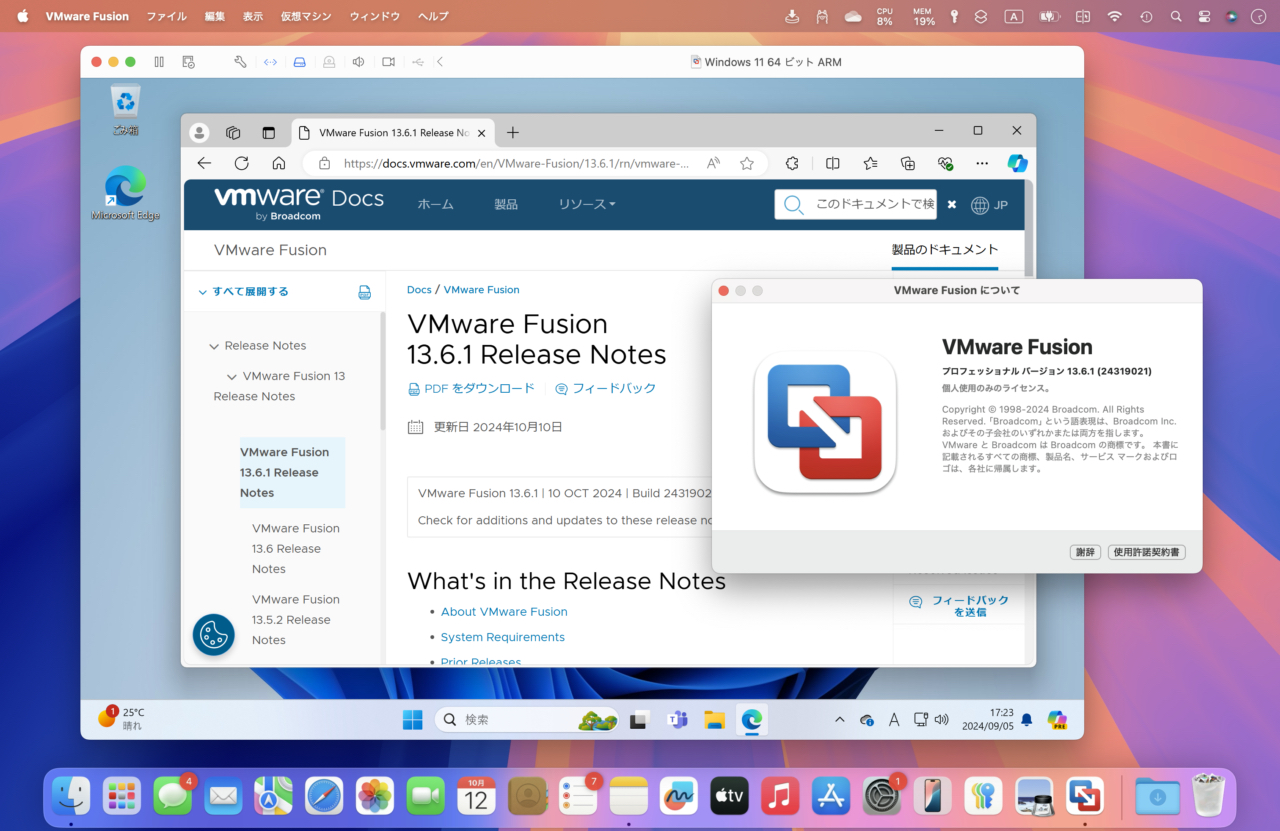This screenshot has width=1280, height=831.
Task: Collapse the Release Notes tree node
Action: [213, 346]
